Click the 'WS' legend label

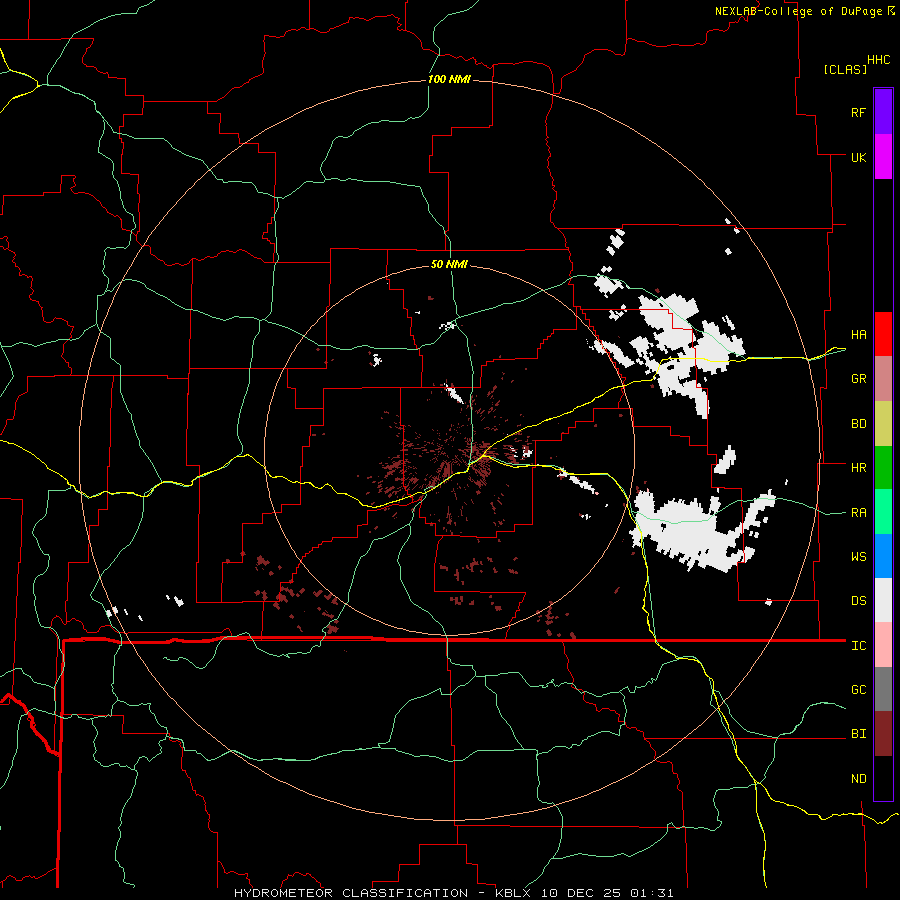point(858,557)
